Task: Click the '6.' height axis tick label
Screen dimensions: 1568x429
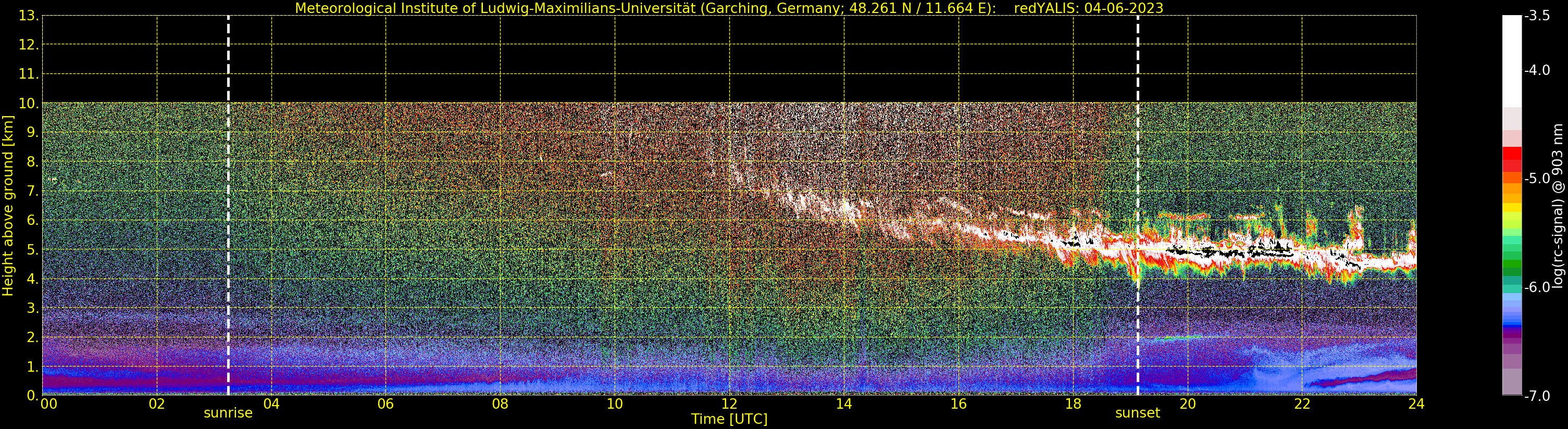Action: (33, 220)
